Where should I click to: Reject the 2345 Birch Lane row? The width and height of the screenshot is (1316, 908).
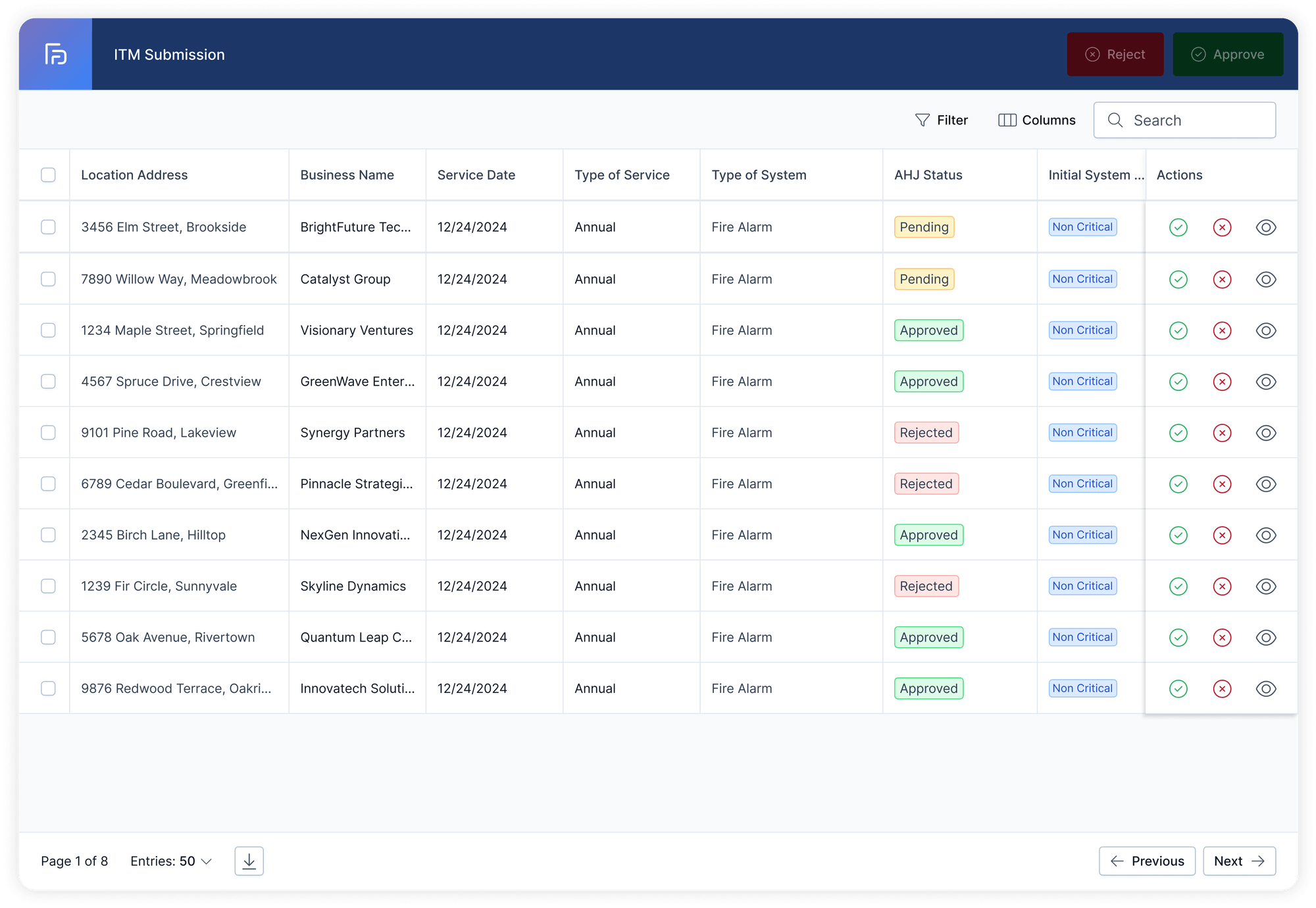tap(1222, 535)
